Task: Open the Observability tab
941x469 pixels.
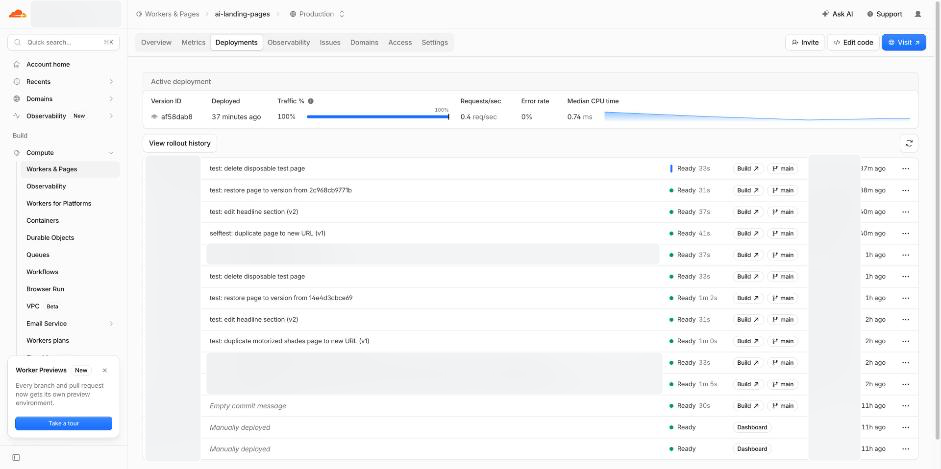Action: [289, 43]
